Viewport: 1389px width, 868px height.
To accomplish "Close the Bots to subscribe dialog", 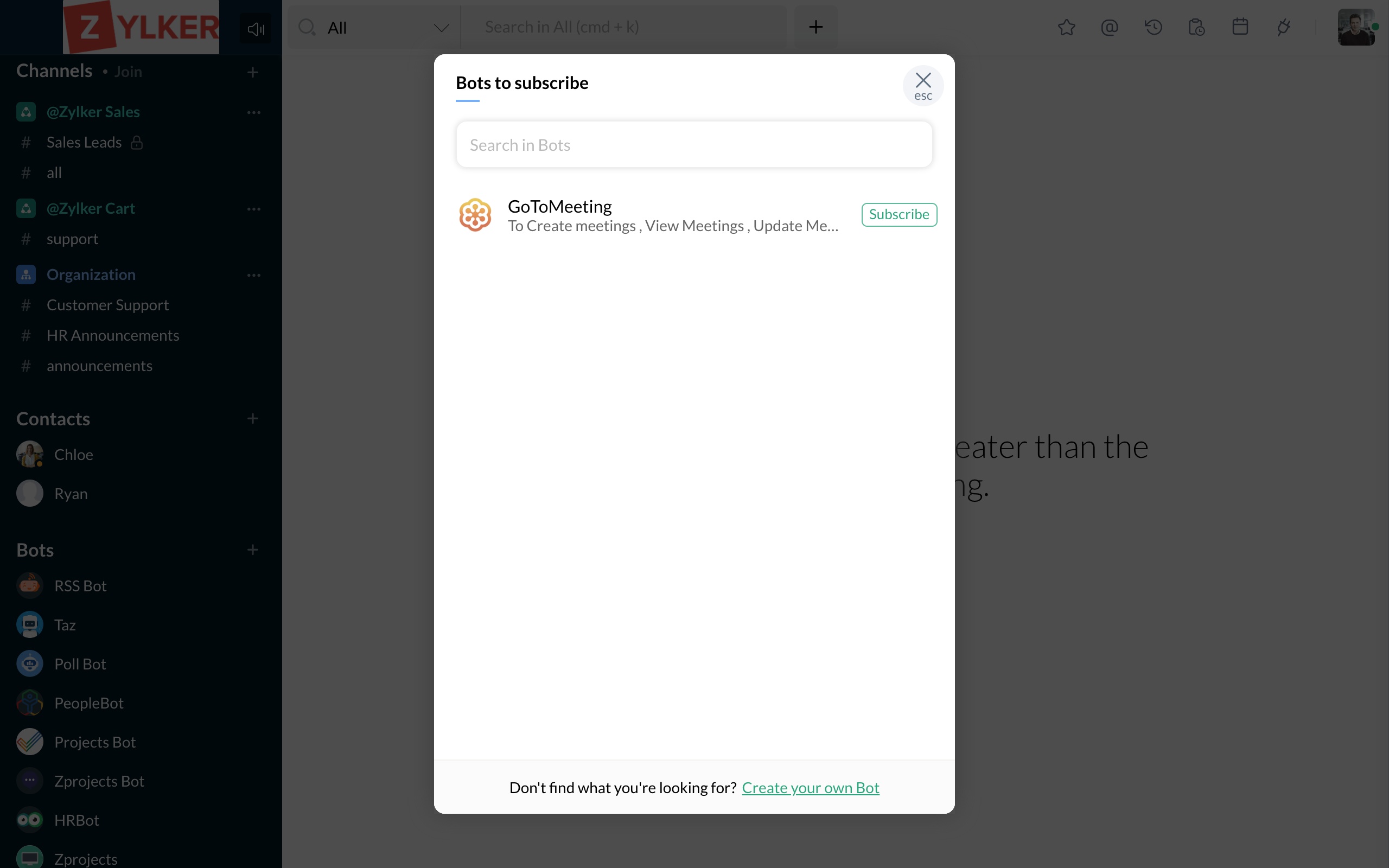I will pyautogui.click(x=923, y=86).
